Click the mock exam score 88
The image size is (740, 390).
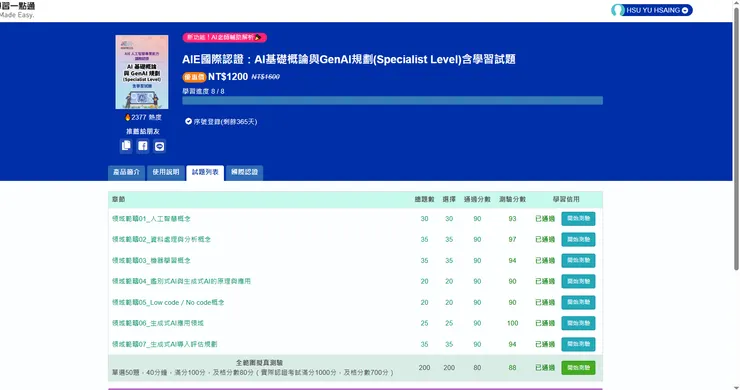513,367
